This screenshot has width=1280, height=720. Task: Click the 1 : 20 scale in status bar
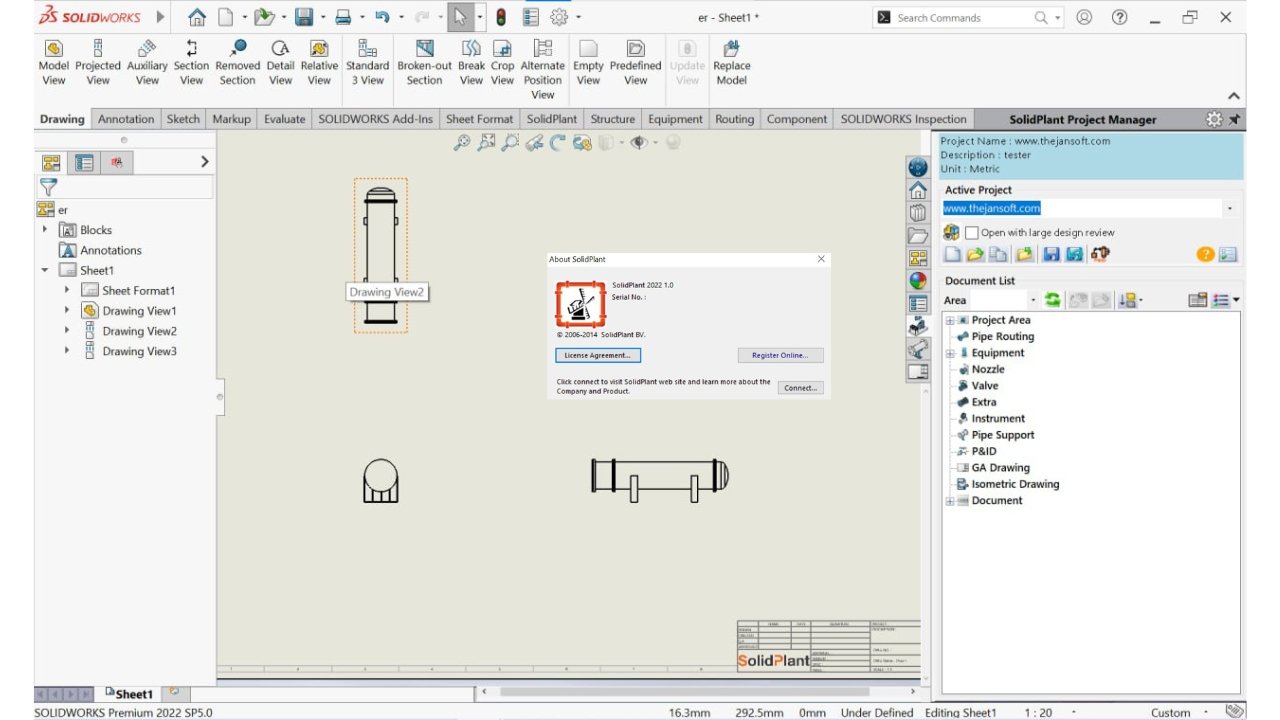click(1037, 712)
